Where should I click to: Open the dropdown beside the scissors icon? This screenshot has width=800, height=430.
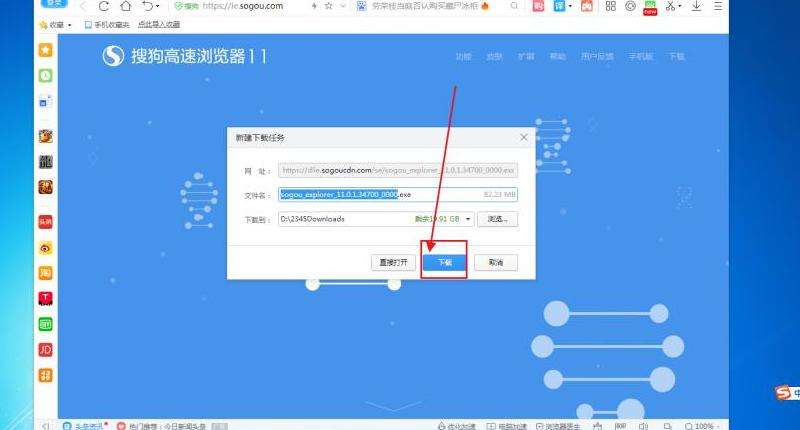coord(680,6)
